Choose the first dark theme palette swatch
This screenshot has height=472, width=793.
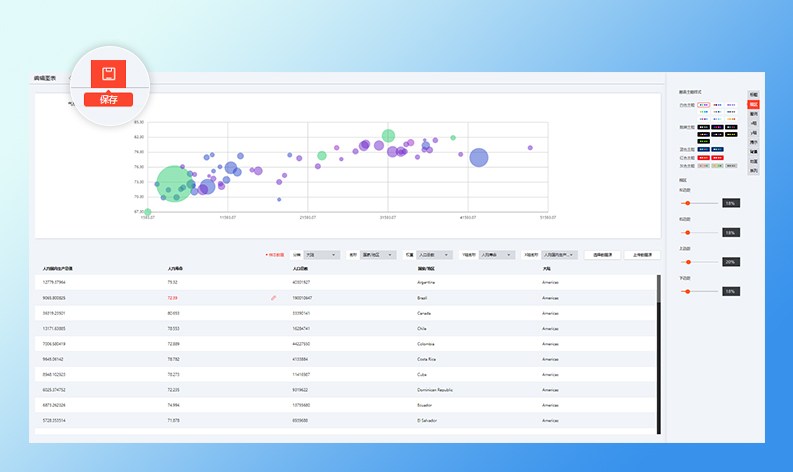pos(703,127)
